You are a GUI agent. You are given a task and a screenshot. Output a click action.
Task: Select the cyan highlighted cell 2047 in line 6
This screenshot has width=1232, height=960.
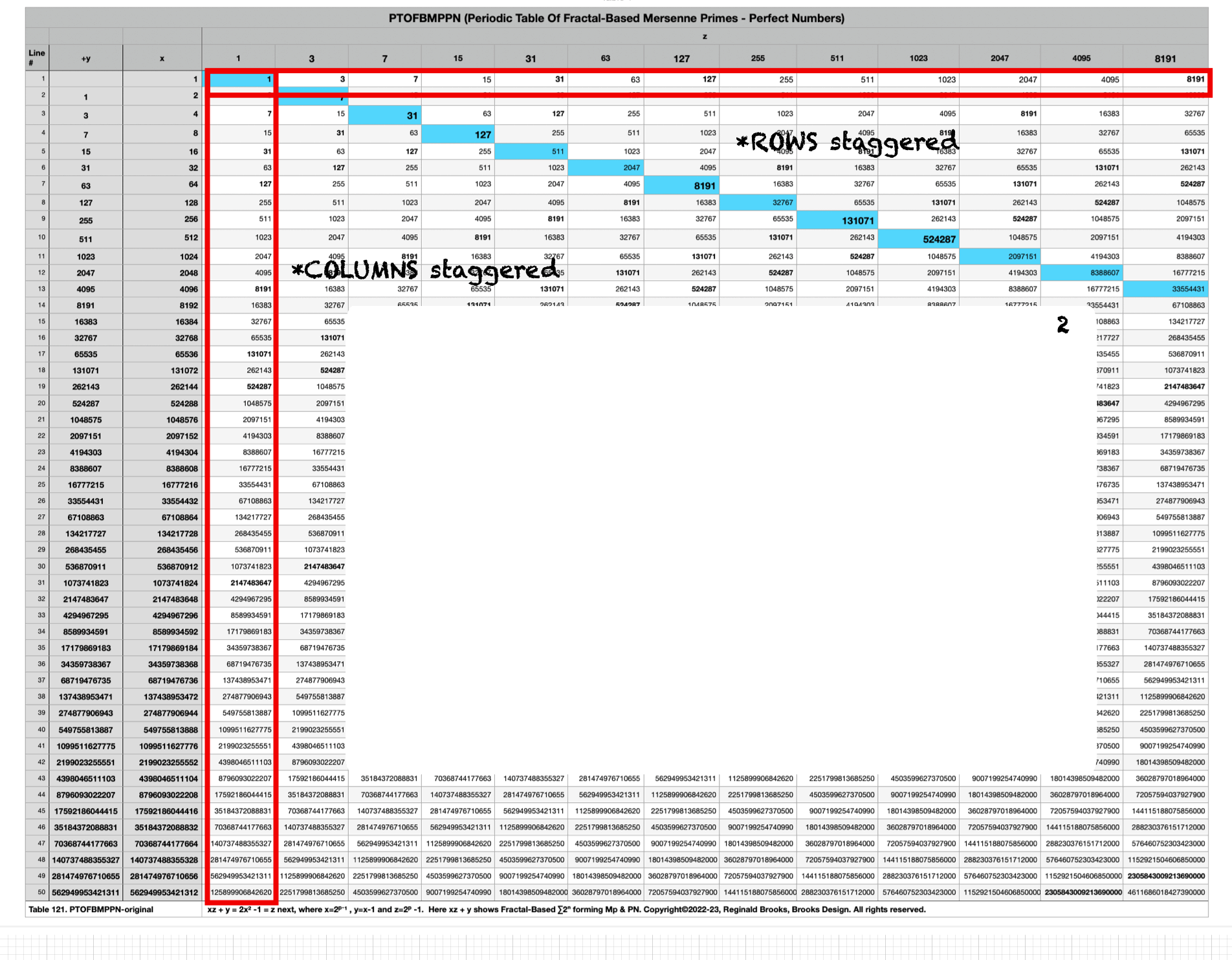(x=606, y=168)
